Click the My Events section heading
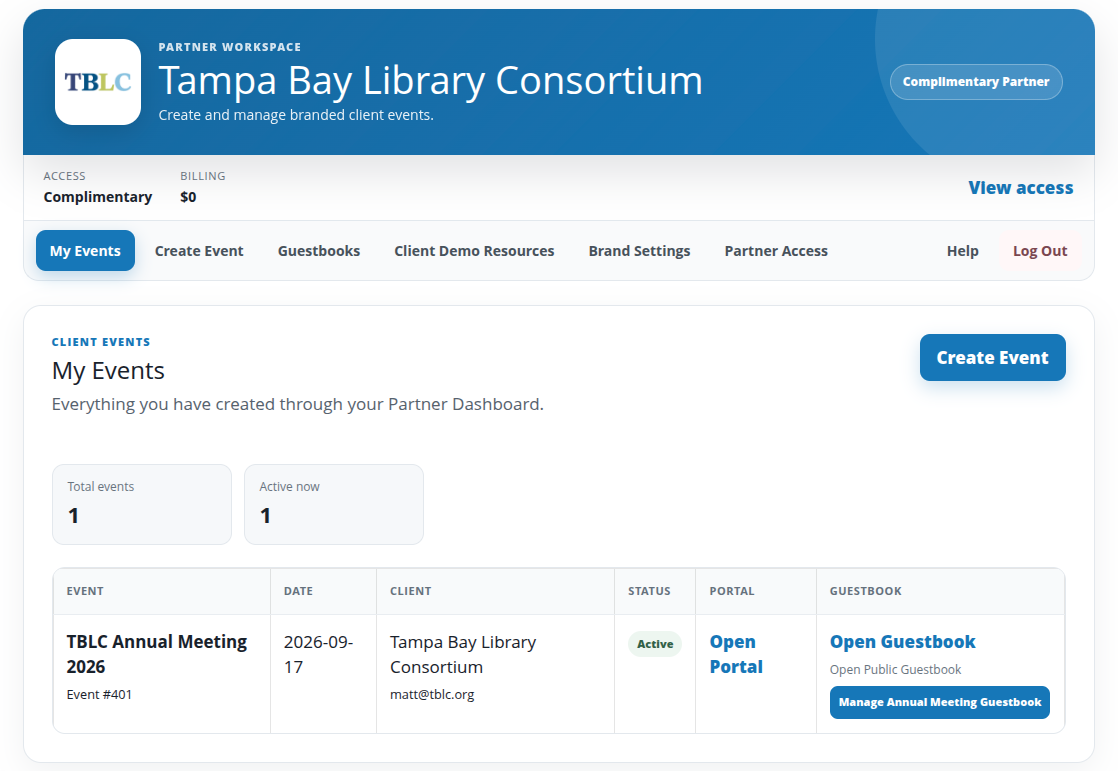1118x771 pixels. pos(108,371)
